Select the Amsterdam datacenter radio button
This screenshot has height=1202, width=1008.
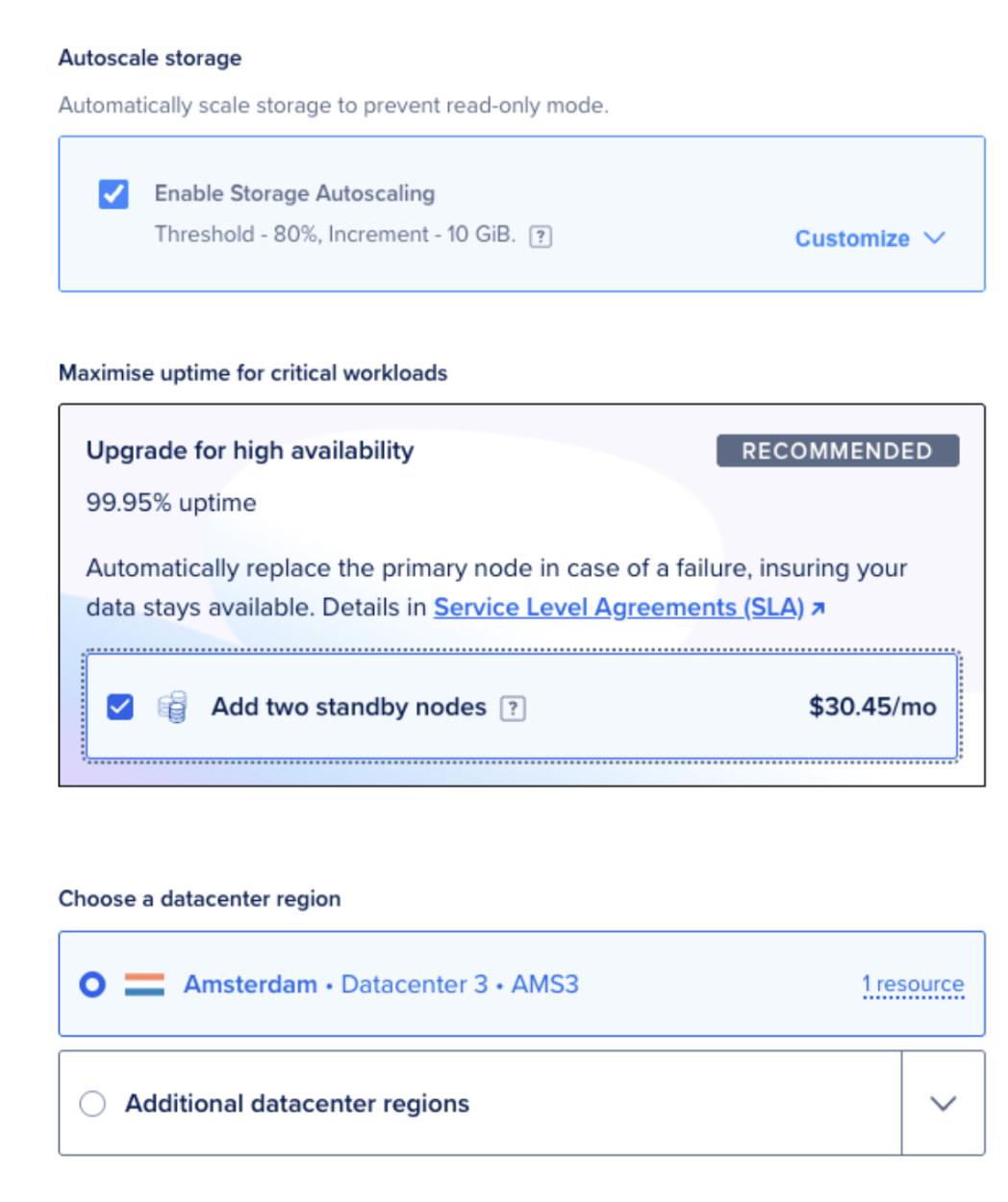92,985
